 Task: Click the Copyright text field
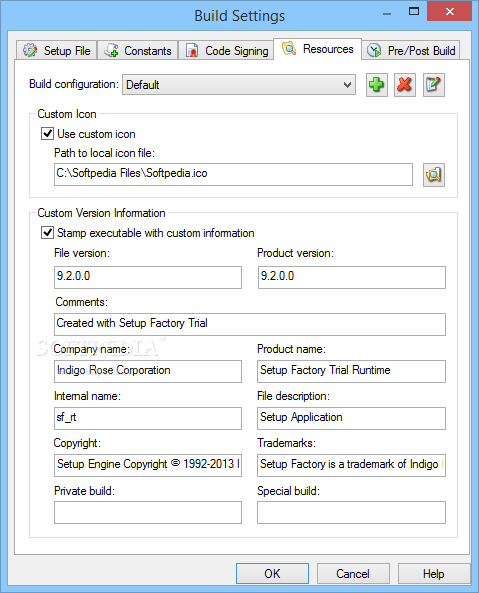(148, 465)
